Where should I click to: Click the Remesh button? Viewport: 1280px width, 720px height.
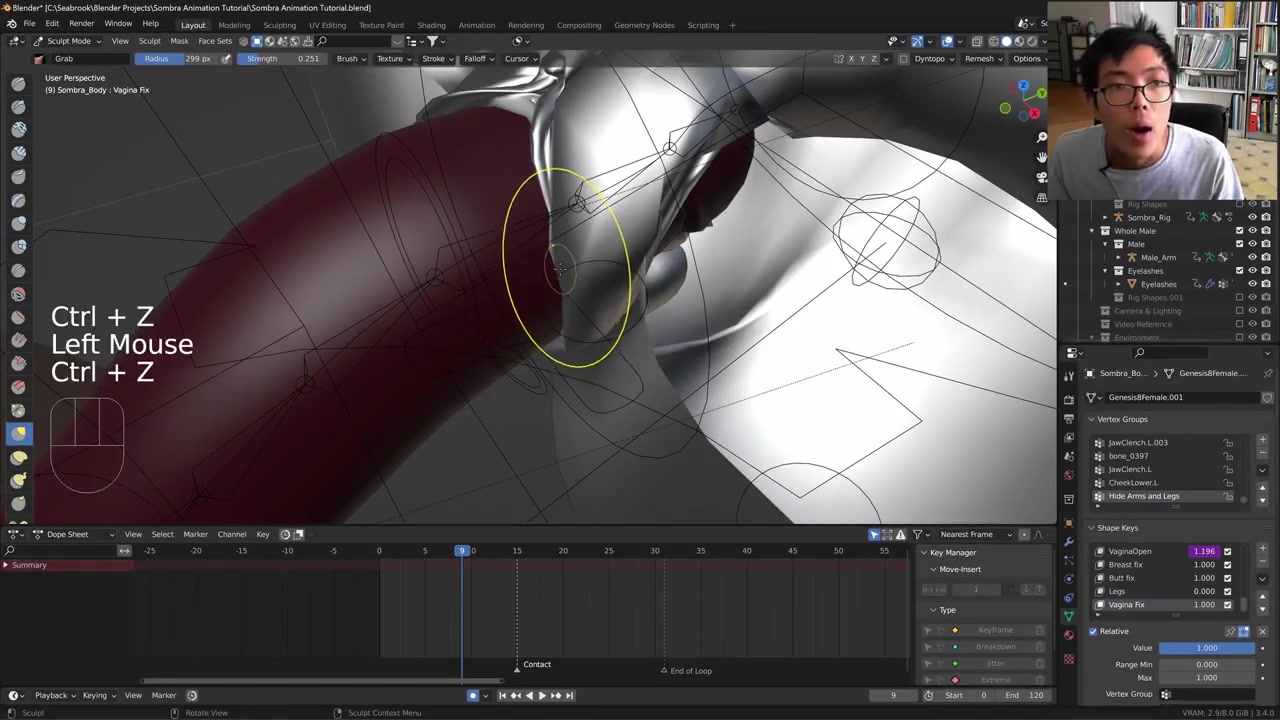click(x=979, y=59)
